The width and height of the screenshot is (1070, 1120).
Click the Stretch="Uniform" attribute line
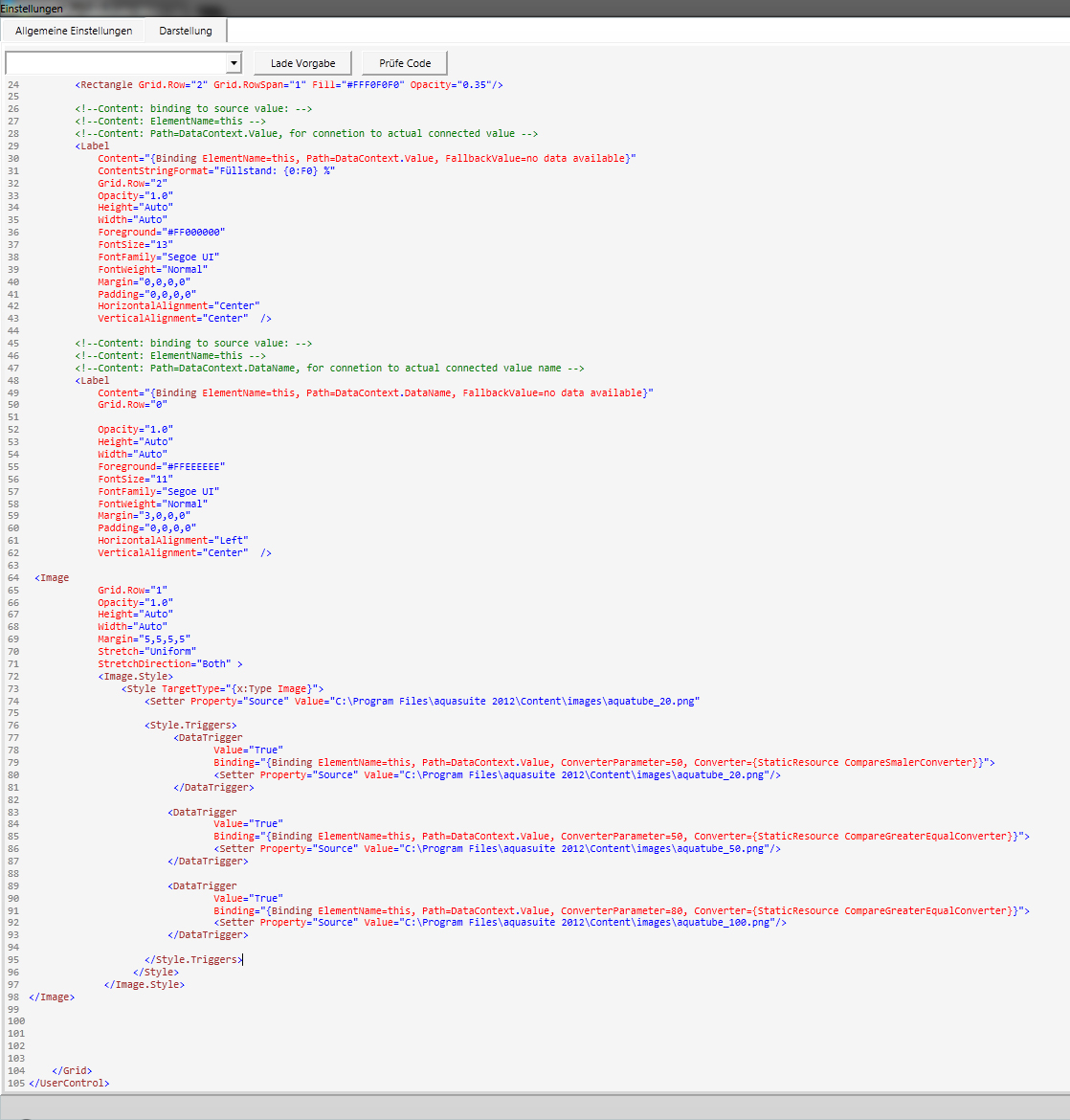(x=146, y=652)
